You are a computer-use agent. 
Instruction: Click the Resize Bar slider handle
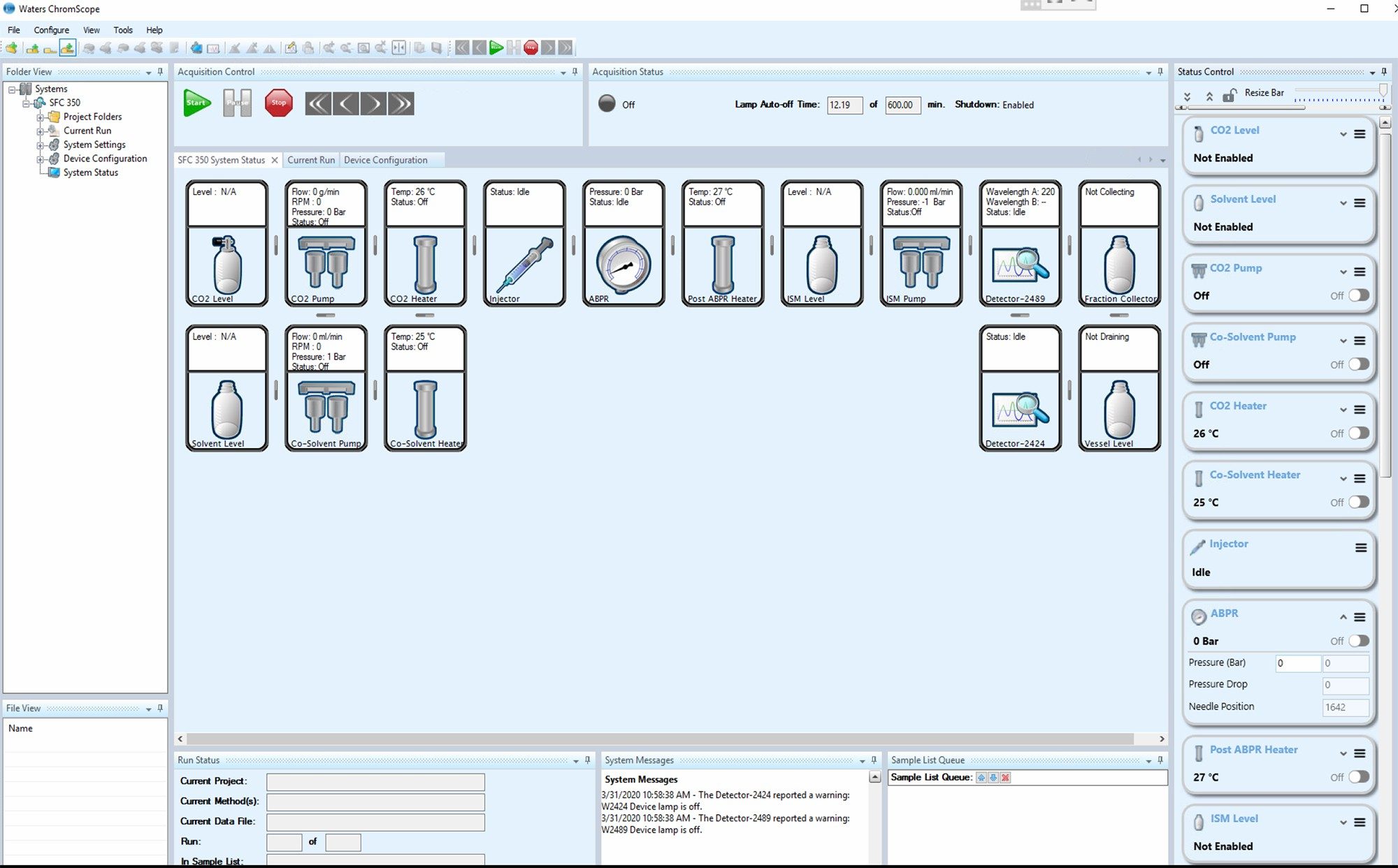click(1383, 90)
